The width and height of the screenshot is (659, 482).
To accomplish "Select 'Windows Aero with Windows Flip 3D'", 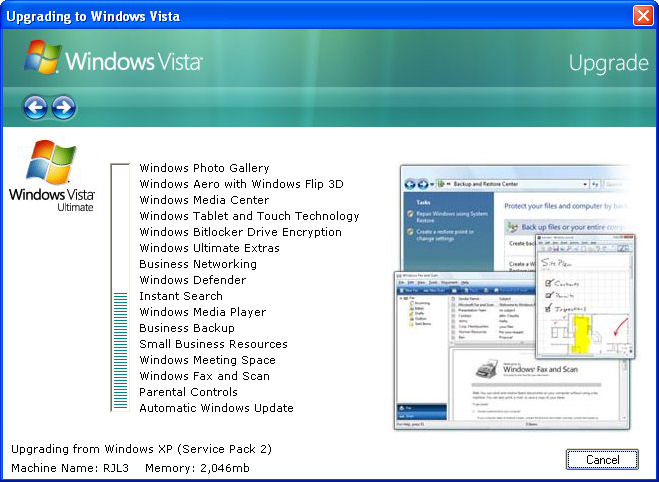I will pyautogui.click(x=242, y=184).
